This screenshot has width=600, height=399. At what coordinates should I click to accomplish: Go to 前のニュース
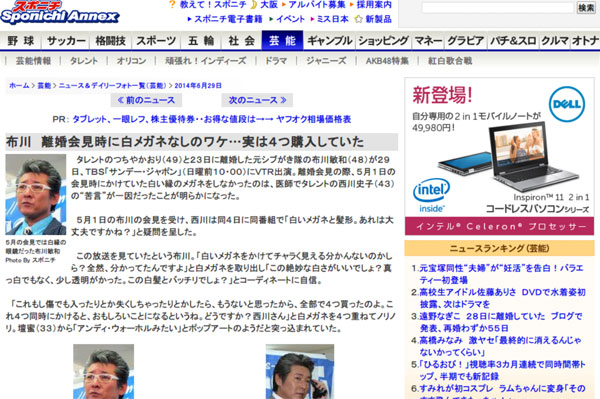click(146, 100)
